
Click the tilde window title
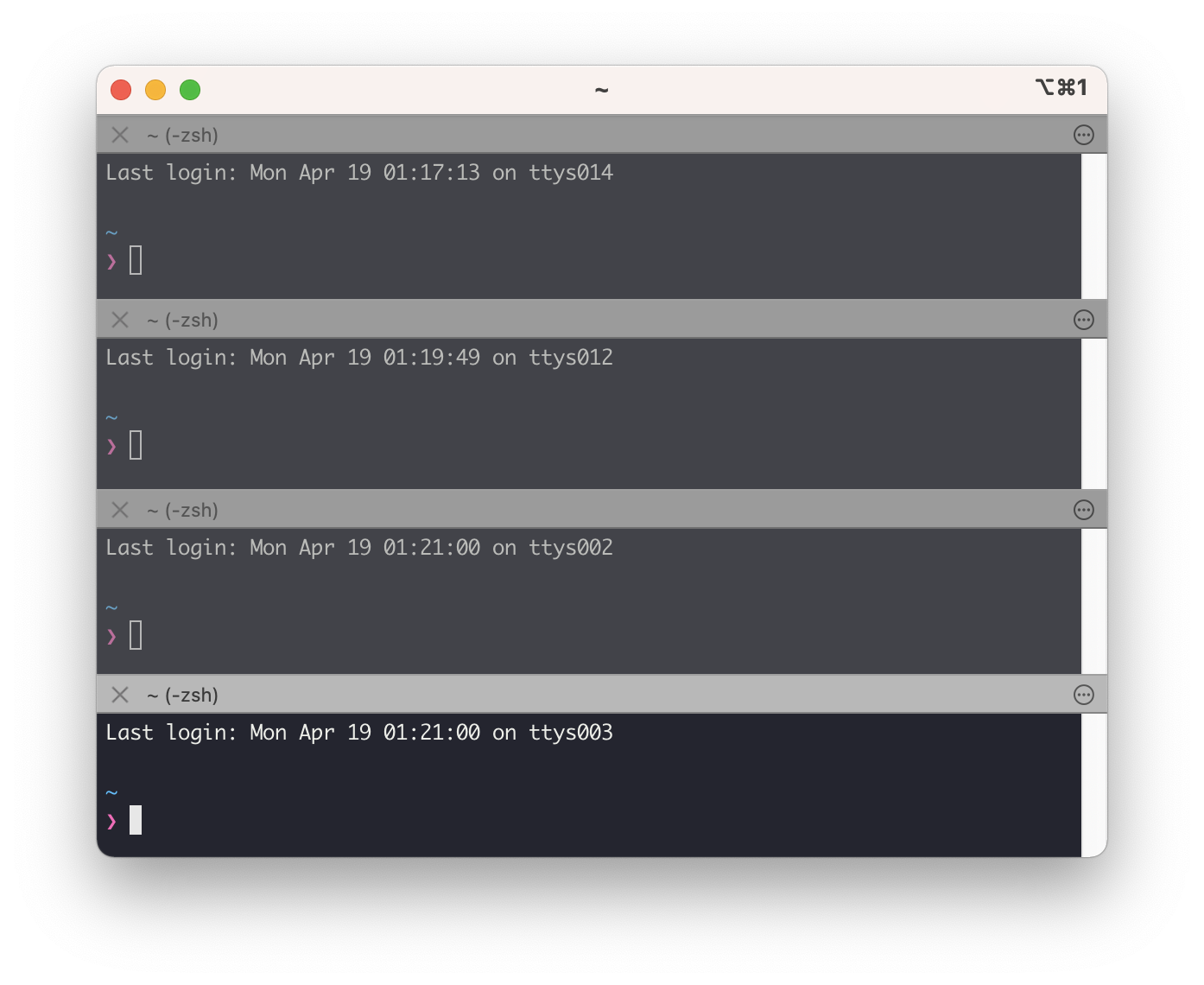tap(602, 89)
